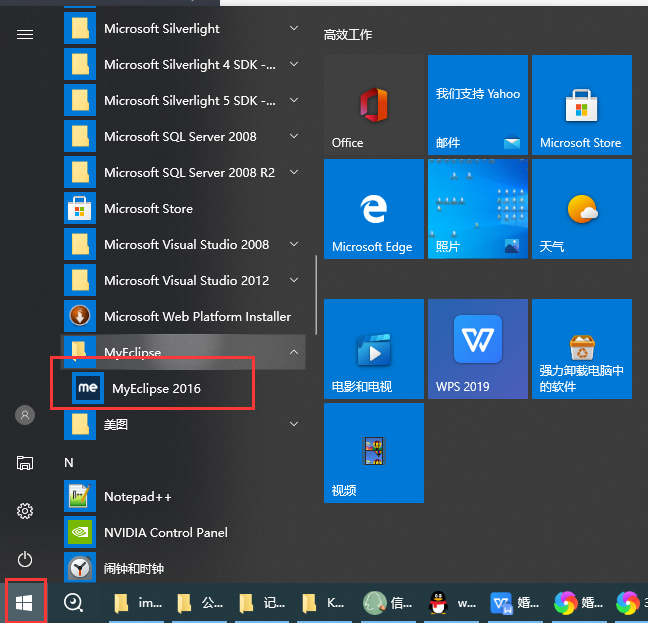The image size is (648, 623).
Task: Collapse the MyEclipse folder chevron
Action: coord(294,352)
